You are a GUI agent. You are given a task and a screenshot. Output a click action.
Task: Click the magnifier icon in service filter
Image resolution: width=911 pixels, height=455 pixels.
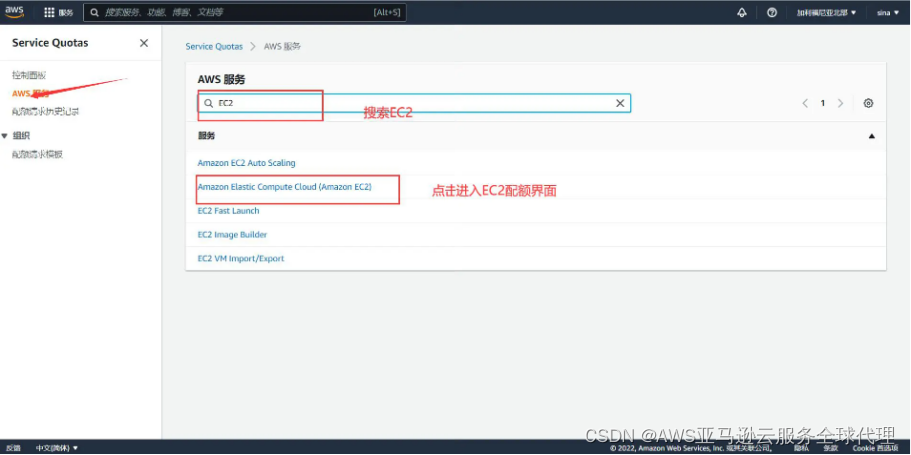click(x=209, y=103)
